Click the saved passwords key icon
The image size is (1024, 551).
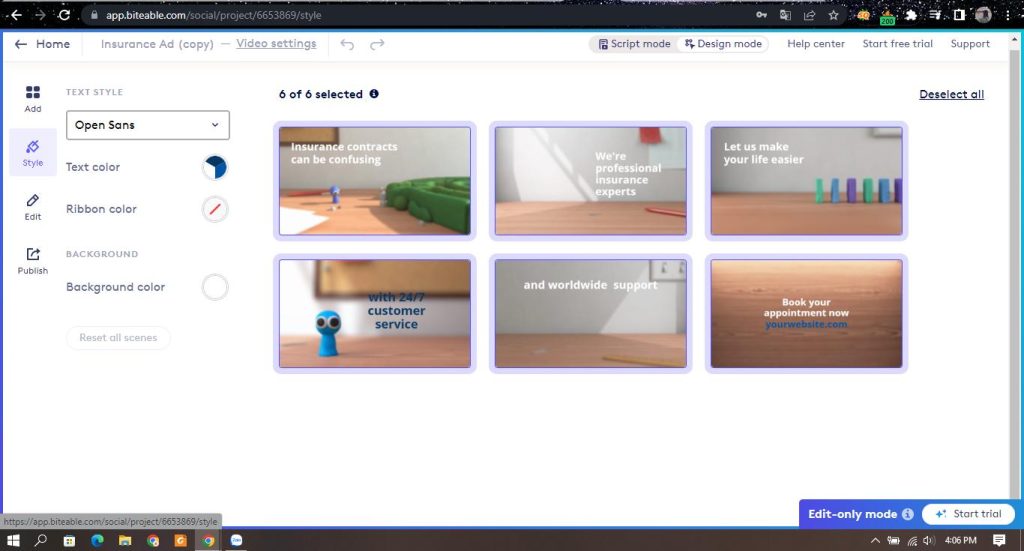coord(761,14)
